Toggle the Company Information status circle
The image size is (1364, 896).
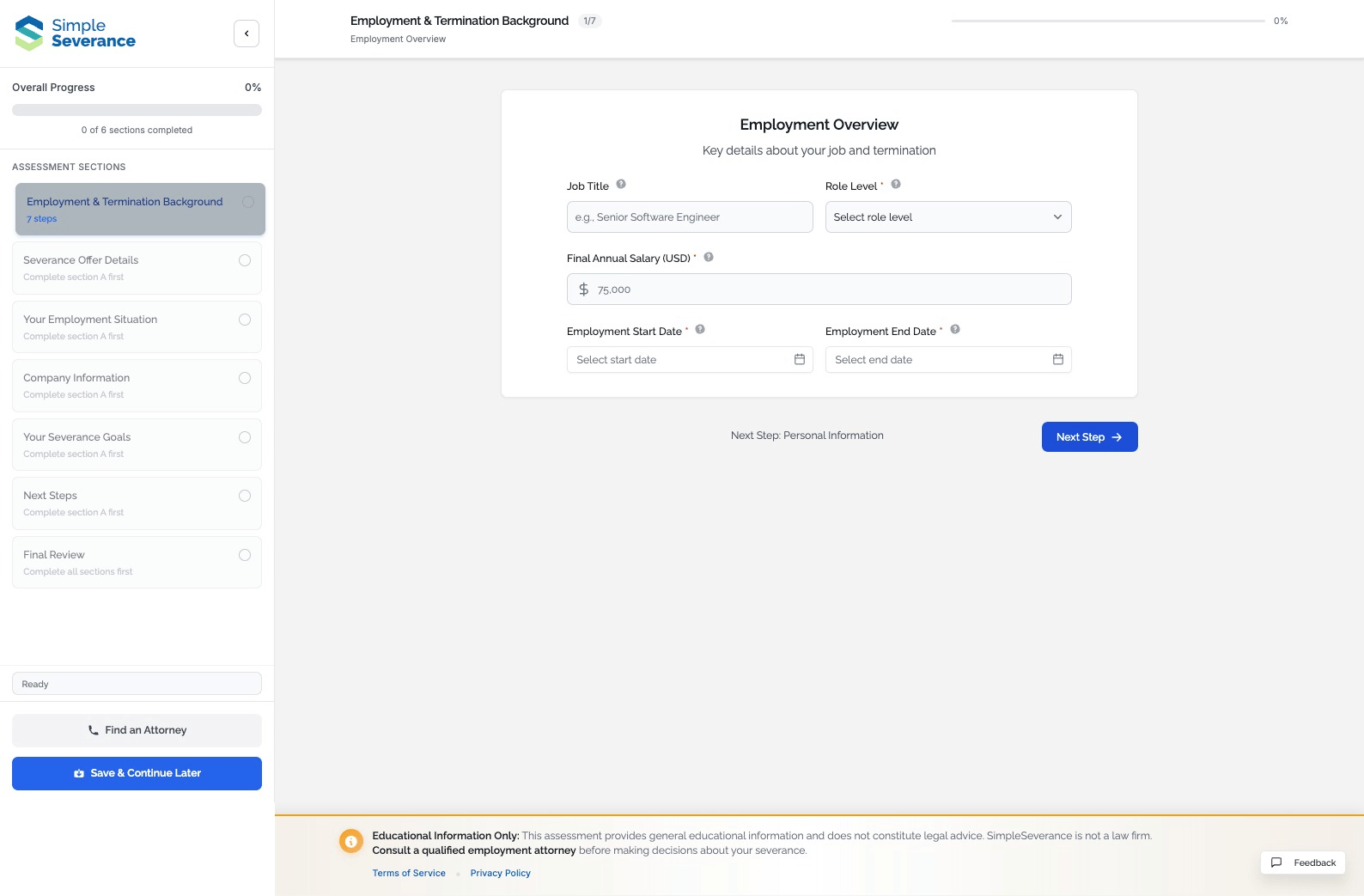pos(245,378)
